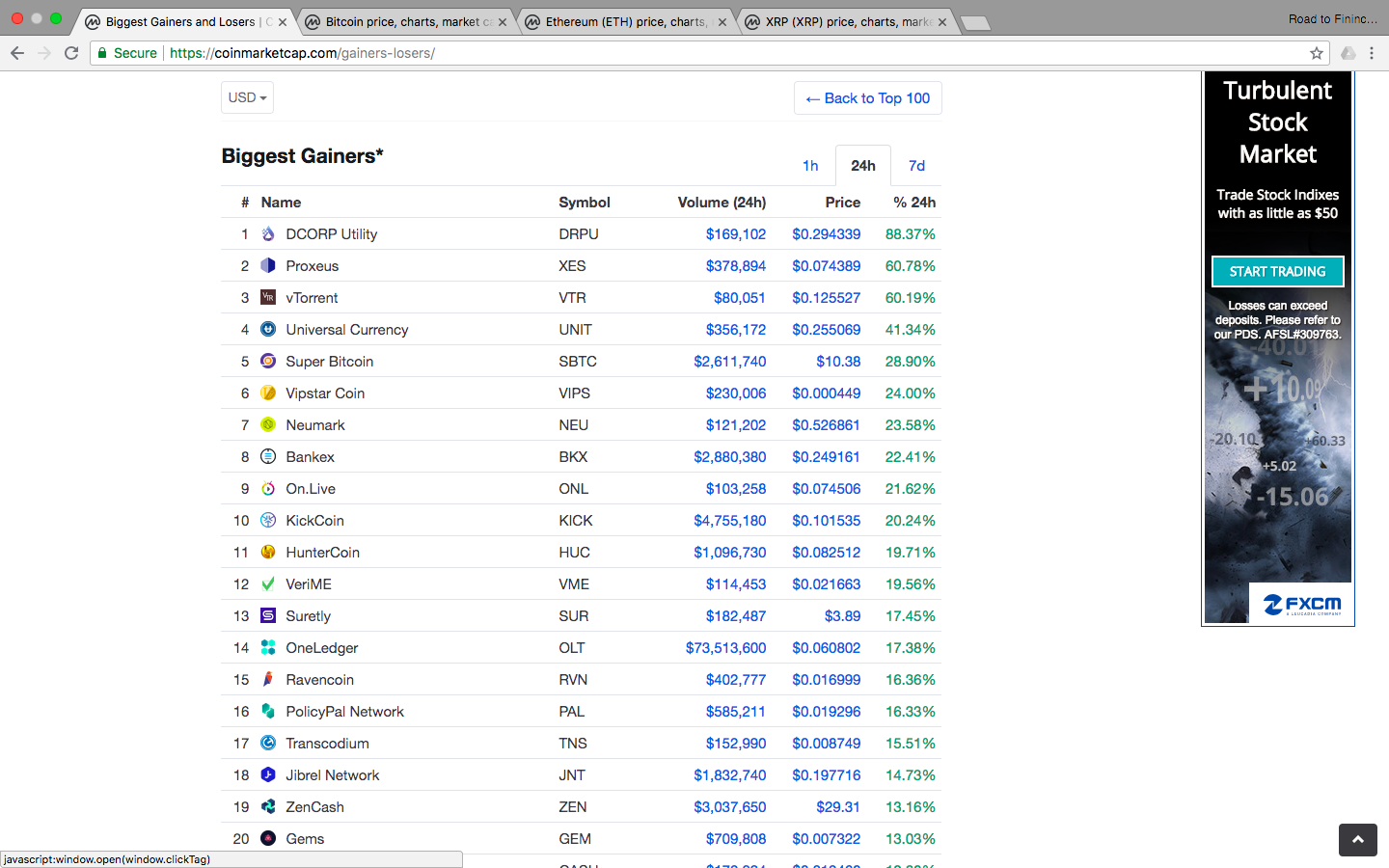1389x868 pixels.
Task: Click 88.37% gain for DRPU
Action: pyautogui.click(x=911, y=234)
